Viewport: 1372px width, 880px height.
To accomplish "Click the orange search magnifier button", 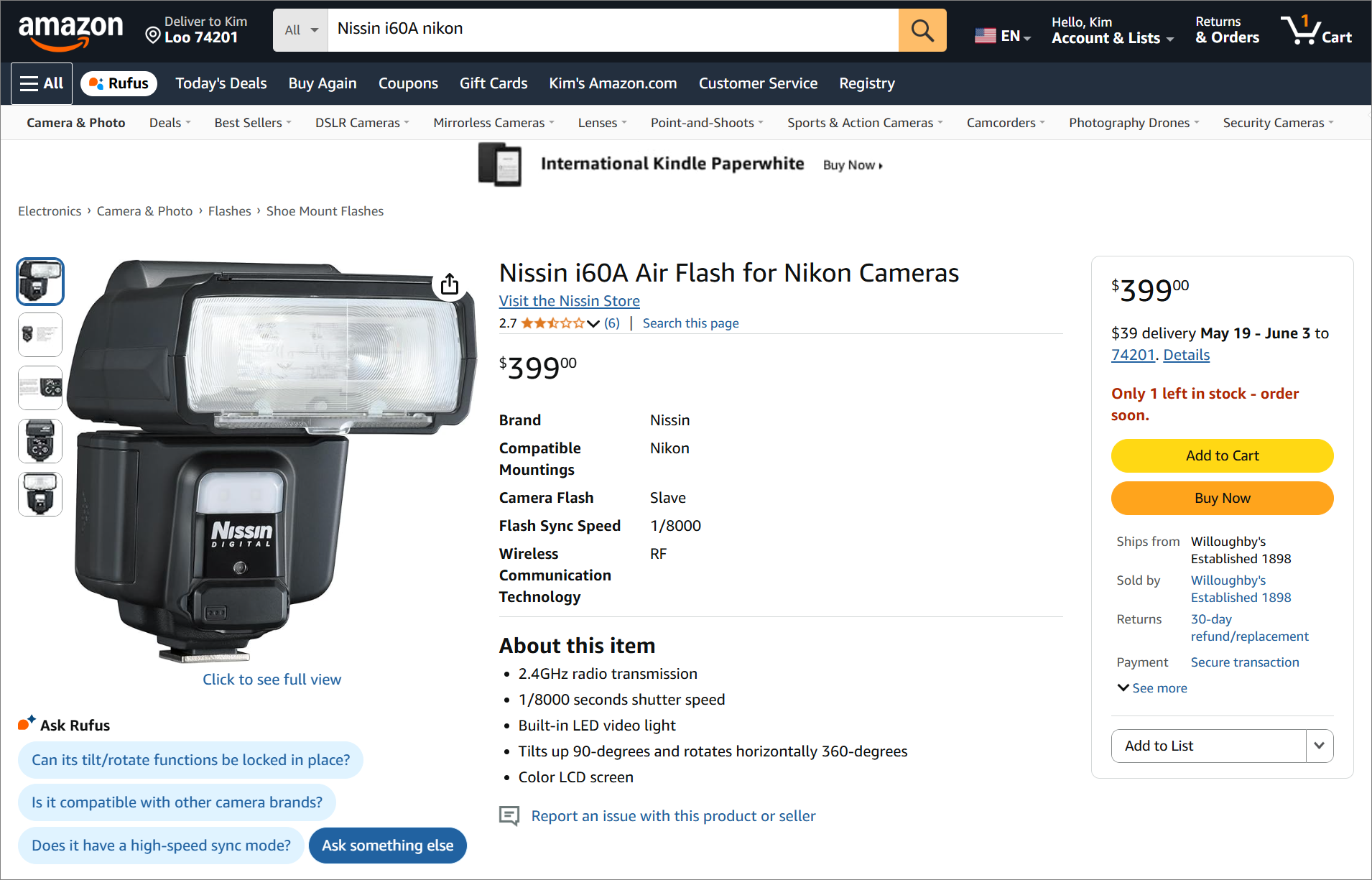I will pos(922,30).
